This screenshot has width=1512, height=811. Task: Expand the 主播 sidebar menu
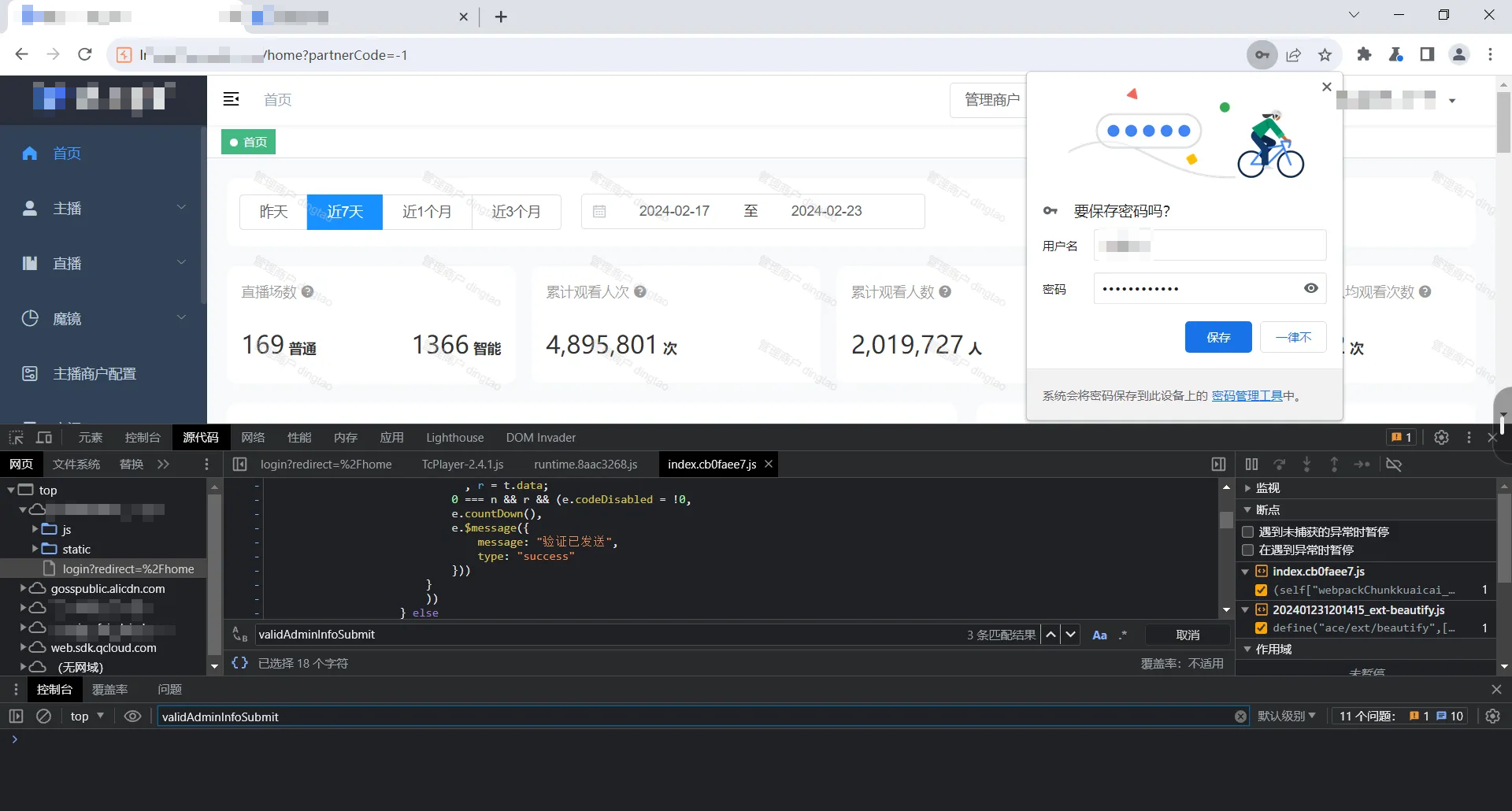pyautogui.click(x=103, y=209)
